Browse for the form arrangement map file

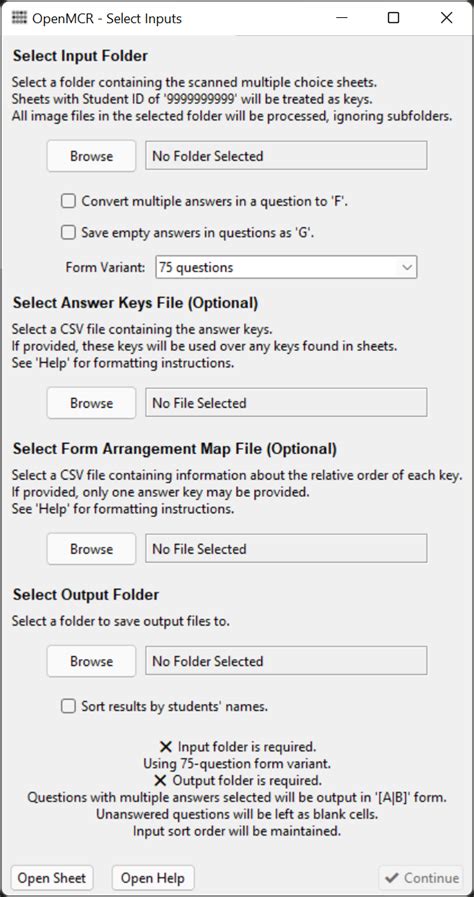(91, 549)
